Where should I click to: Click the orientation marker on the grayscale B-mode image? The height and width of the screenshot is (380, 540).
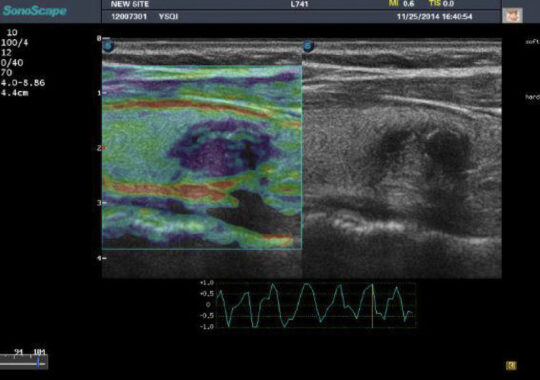coord(309,46)
